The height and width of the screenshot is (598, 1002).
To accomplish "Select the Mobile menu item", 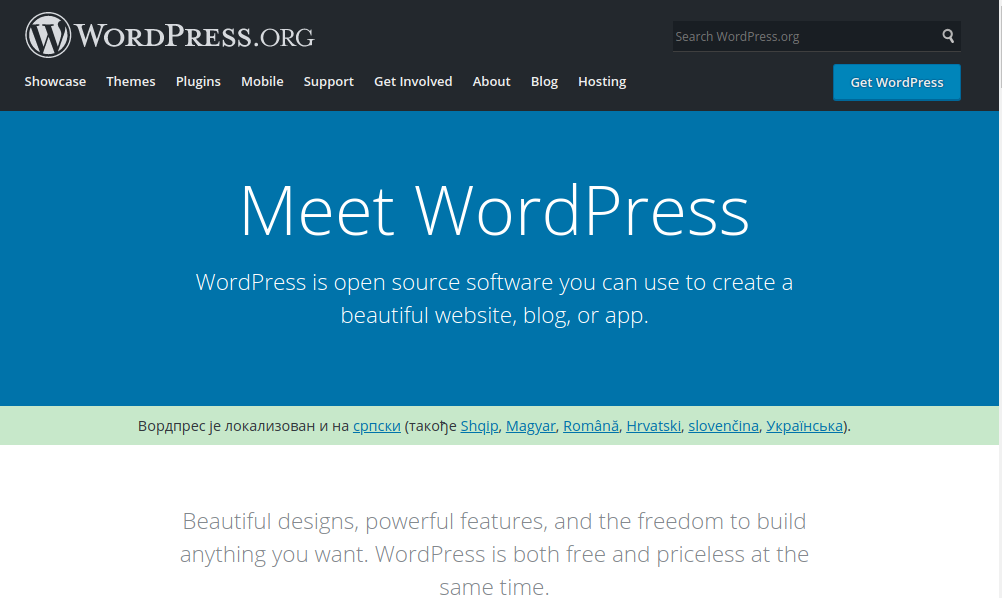I will point(262,82).
